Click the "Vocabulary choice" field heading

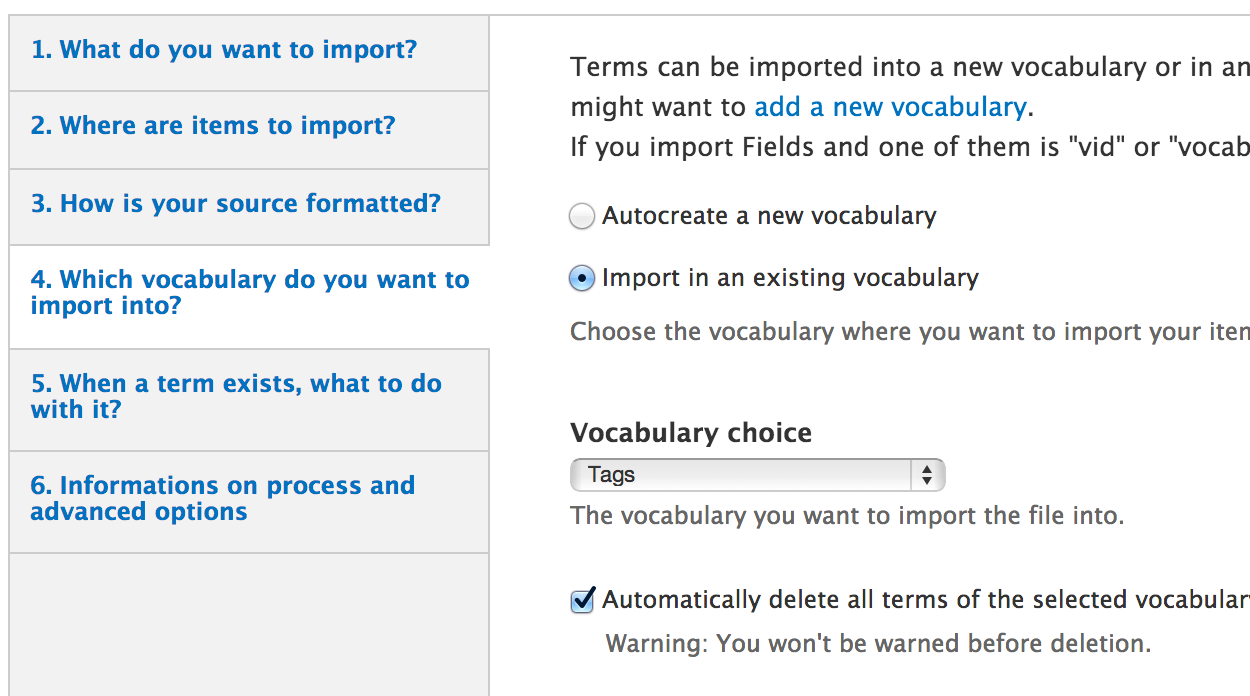coord(691,433)
